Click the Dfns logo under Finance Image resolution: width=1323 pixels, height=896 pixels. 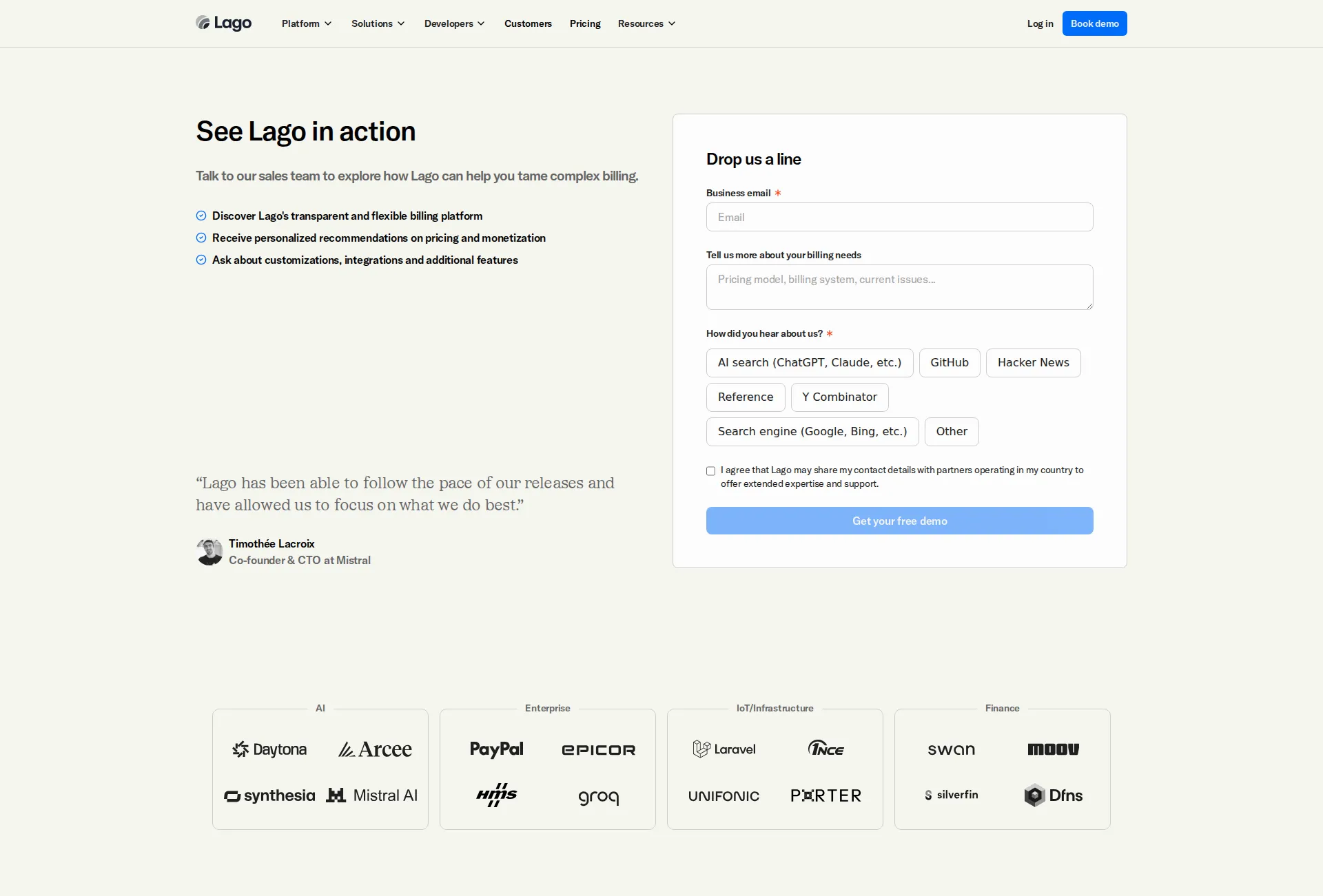coord(1053,795)
